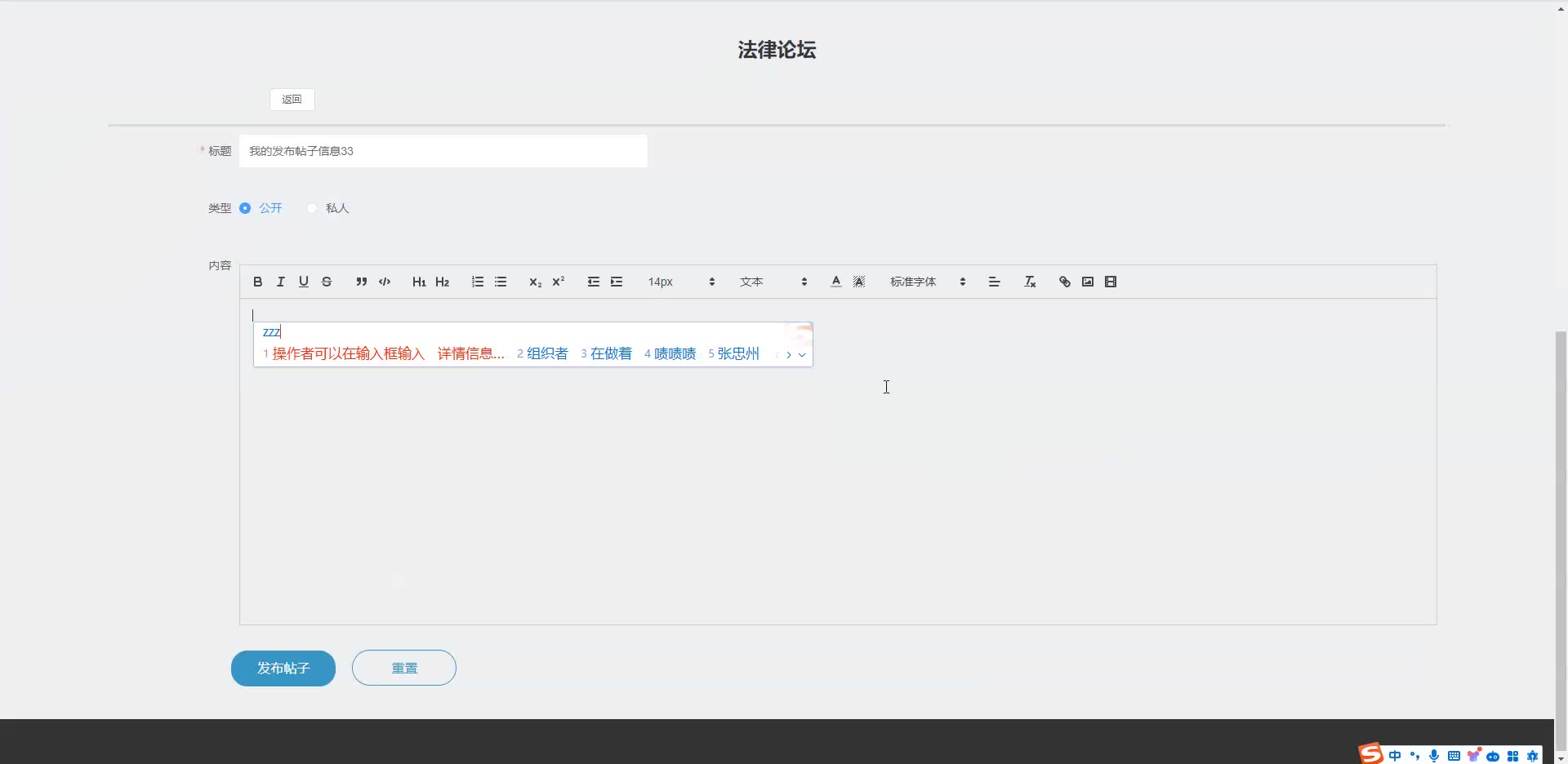
Task: Insert an image into the post
Action: coord(1088,282)
